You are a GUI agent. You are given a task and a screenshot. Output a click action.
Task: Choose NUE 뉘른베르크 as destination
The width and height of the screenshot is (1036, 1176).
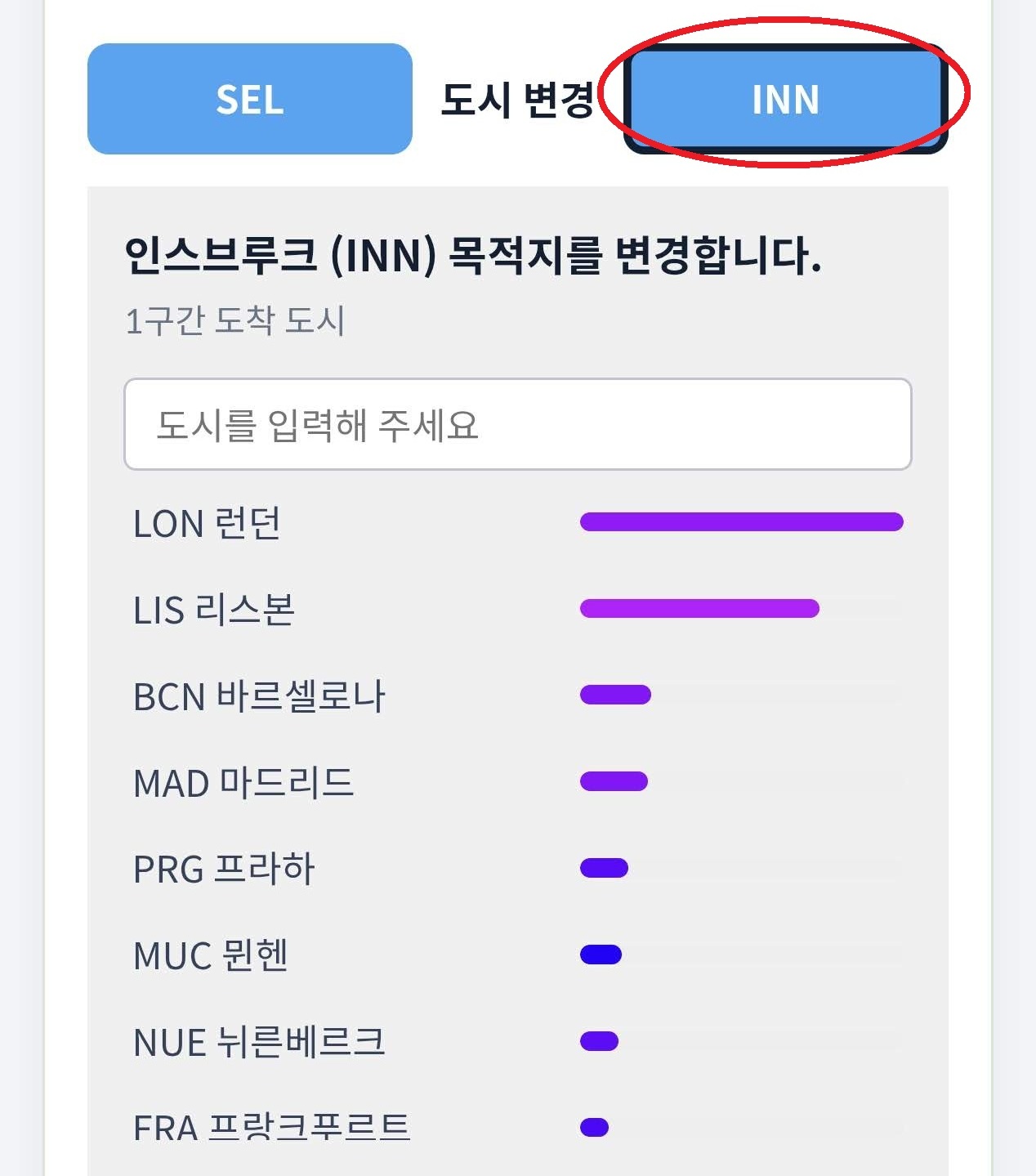click(517, 1042)
